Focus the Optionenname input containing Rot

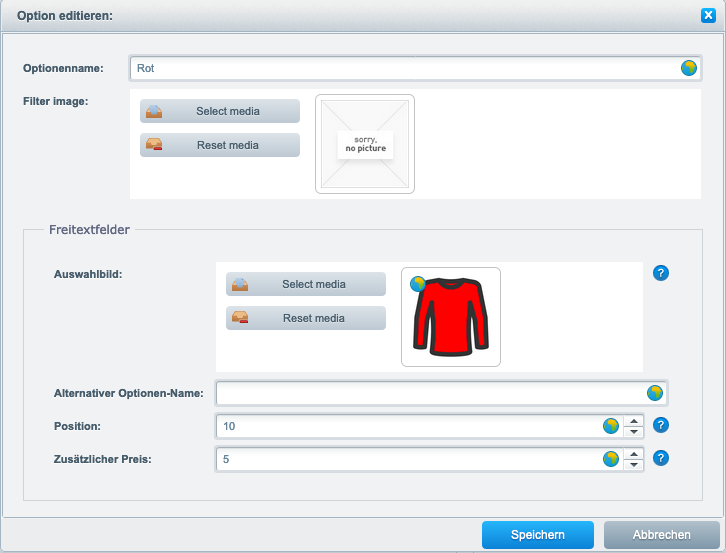point(415,68)
